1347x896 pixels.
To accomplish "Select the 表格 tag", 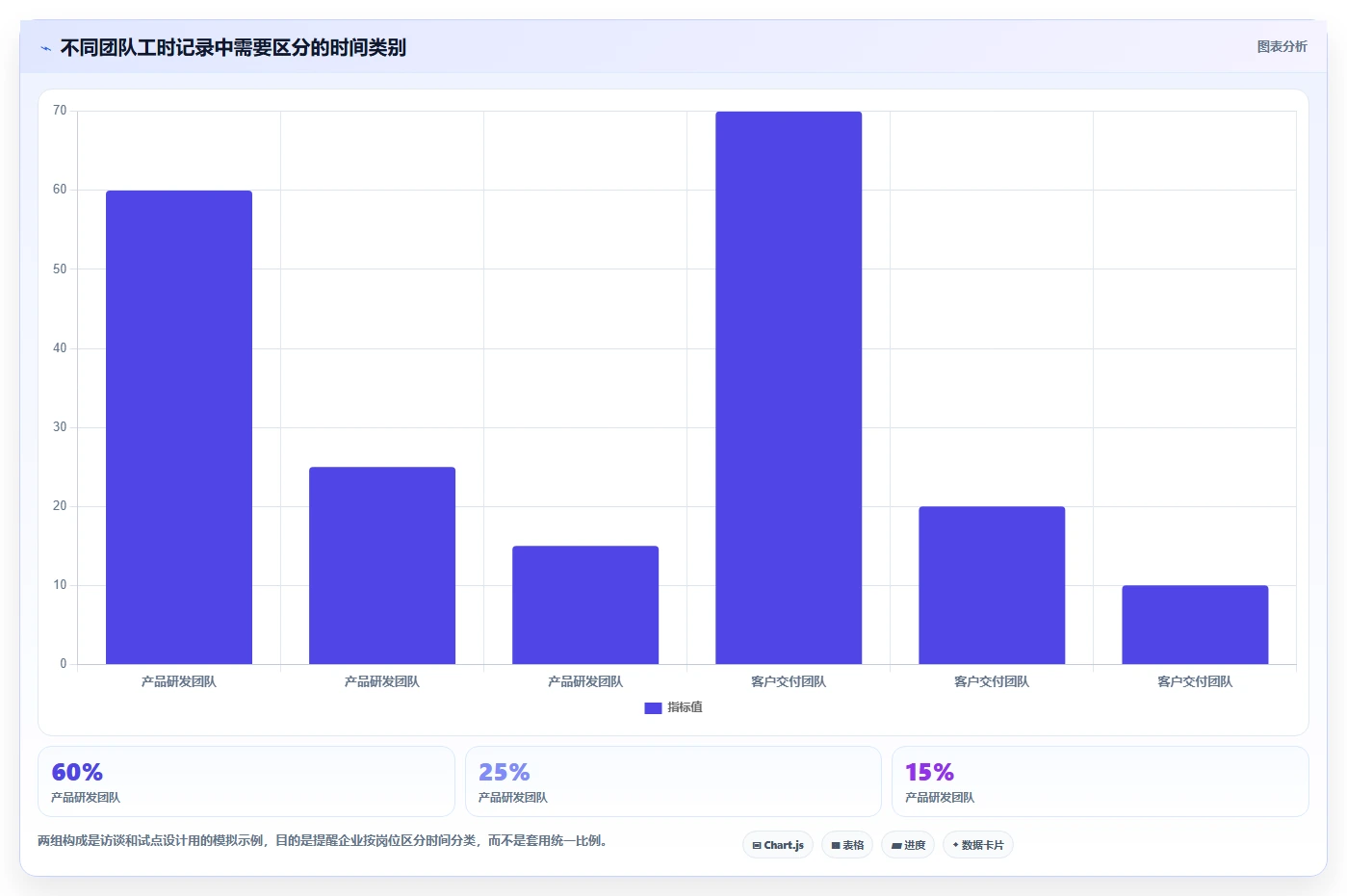I will pyautogui.click(x=847, y=845).
